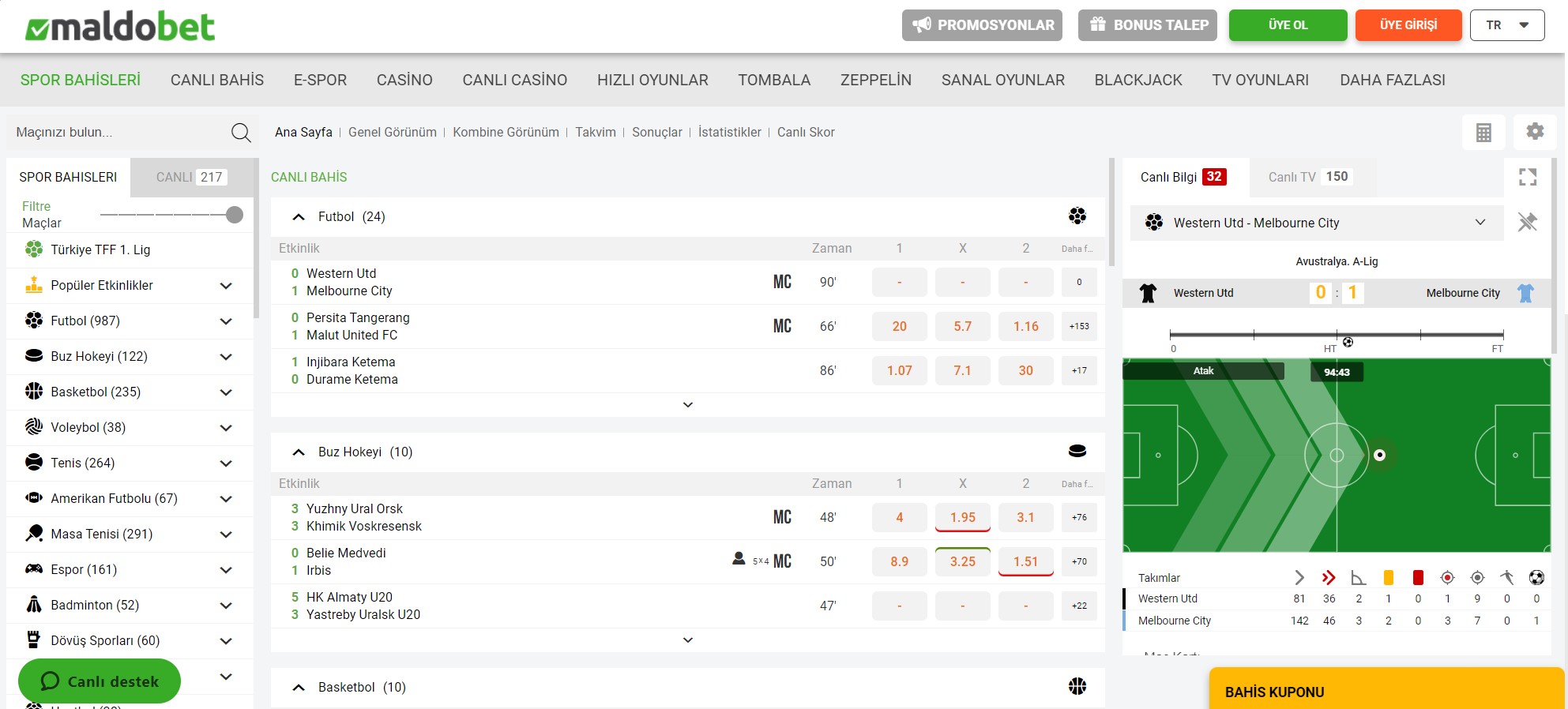Click Espor gamepad icon in sidebar

pos(34,569)
